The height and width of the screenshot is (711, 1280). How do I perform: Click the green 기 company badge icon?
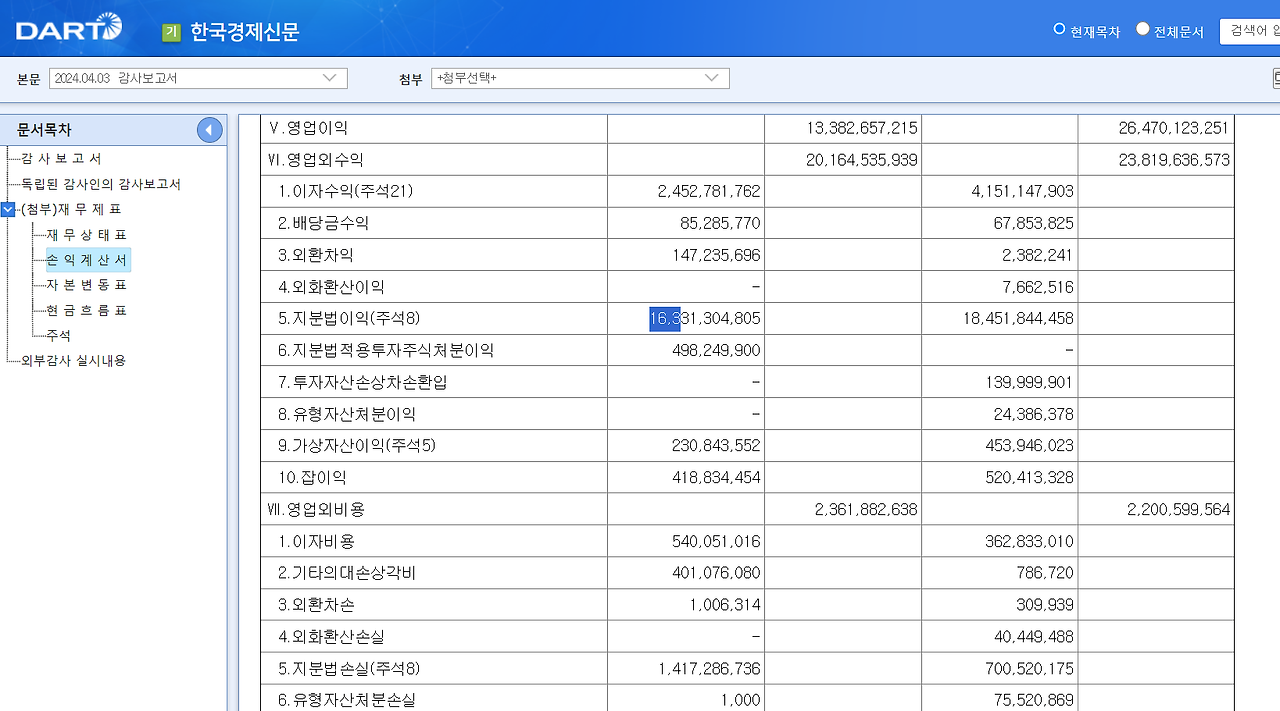point(171,32)
